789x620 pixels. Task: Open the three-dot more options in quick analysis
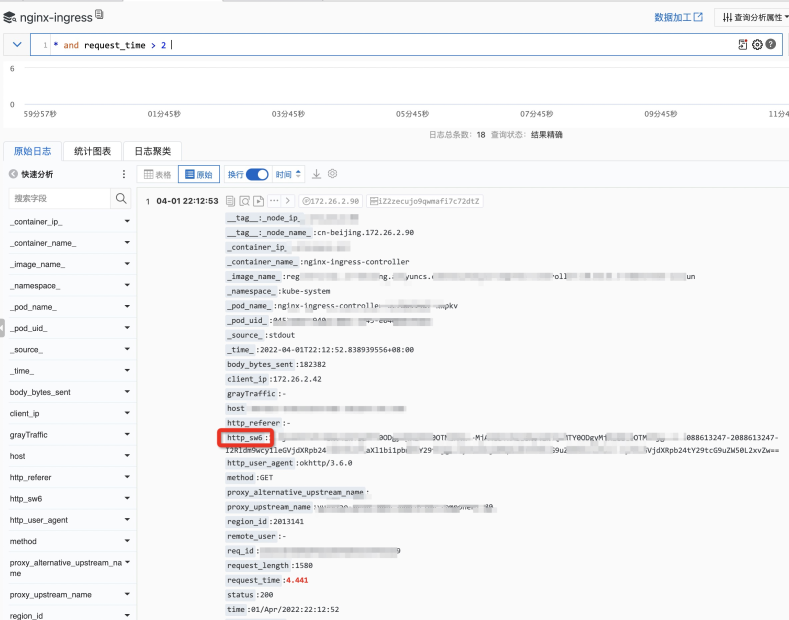click(124, 174)
